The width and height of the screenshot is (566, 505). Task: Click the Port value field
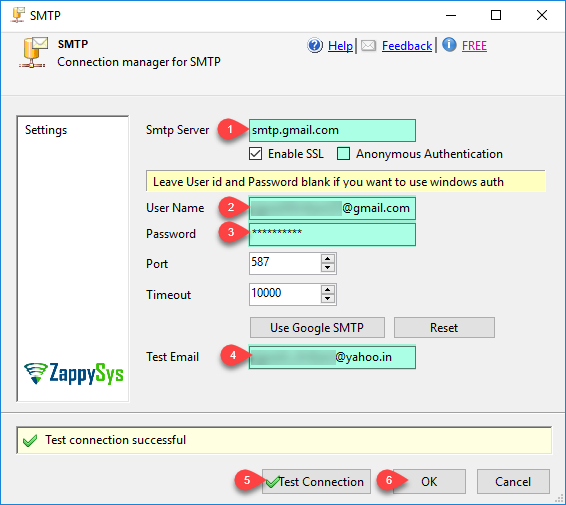tap(284, 263)
